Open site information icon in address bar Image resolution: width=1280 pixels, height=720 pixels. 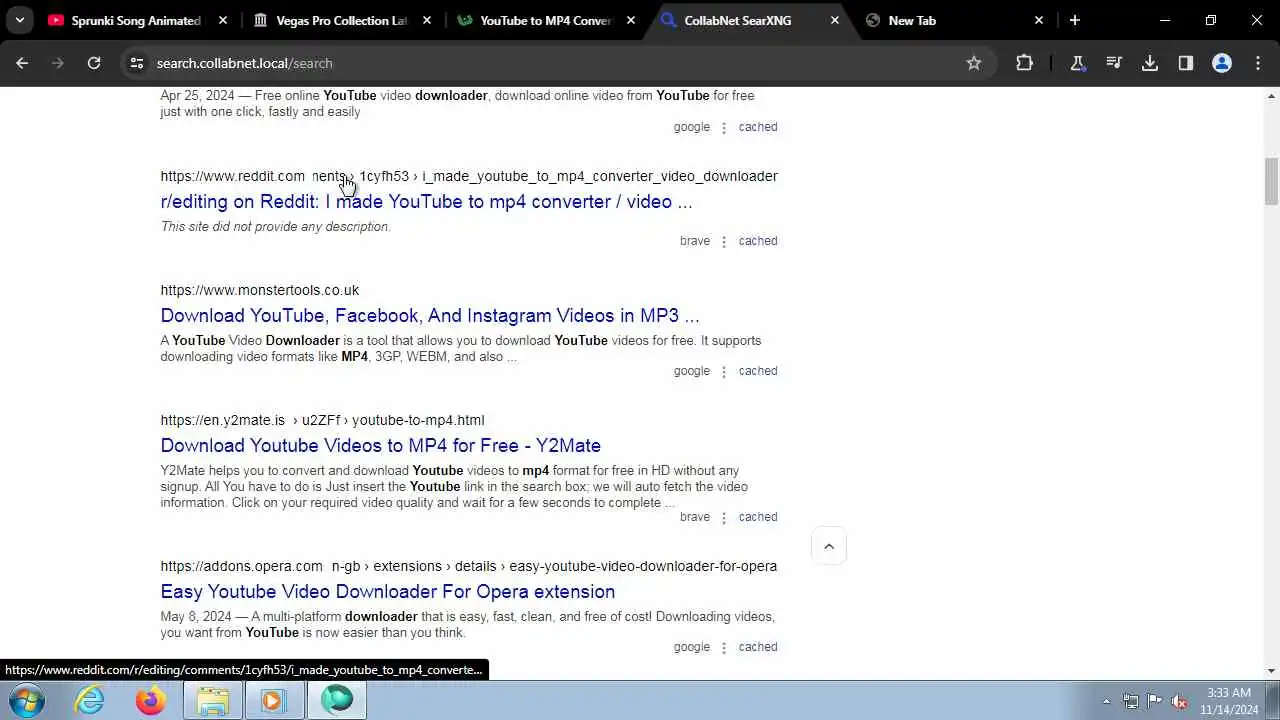click(x=137, y=63)
